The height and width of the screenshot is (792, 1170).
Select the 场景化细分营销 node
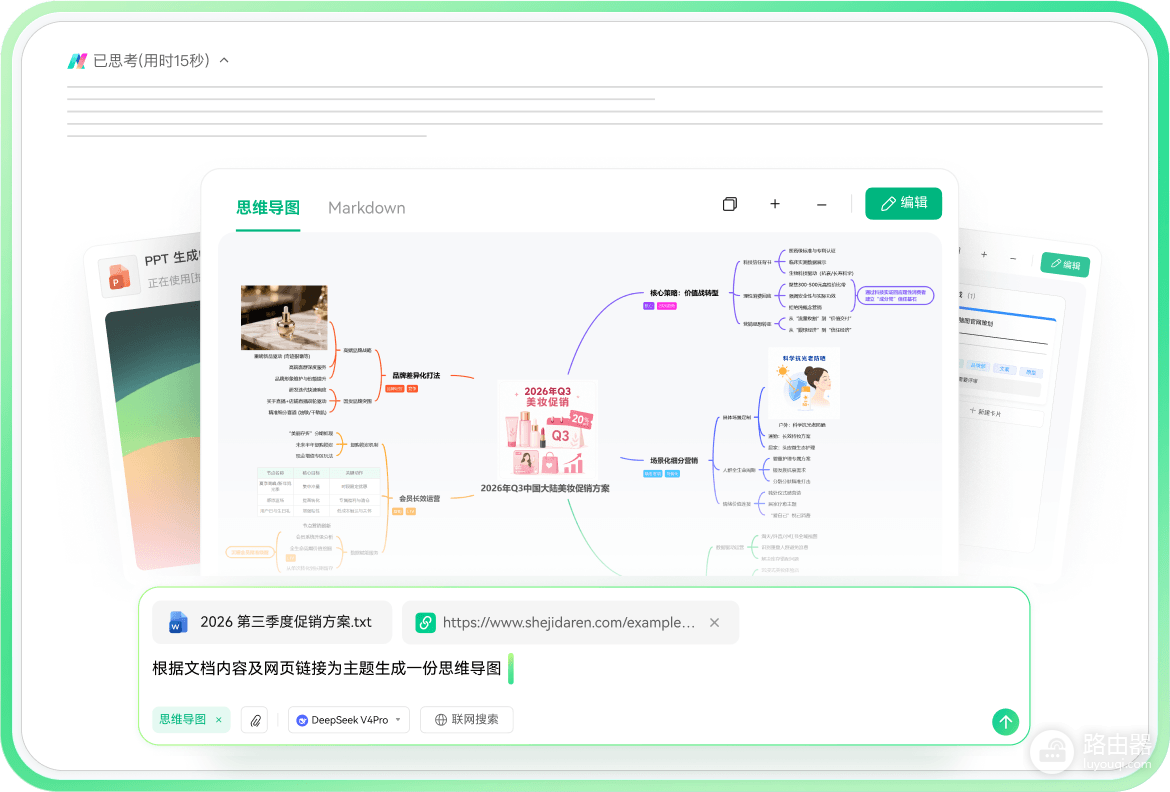(673, 461)
